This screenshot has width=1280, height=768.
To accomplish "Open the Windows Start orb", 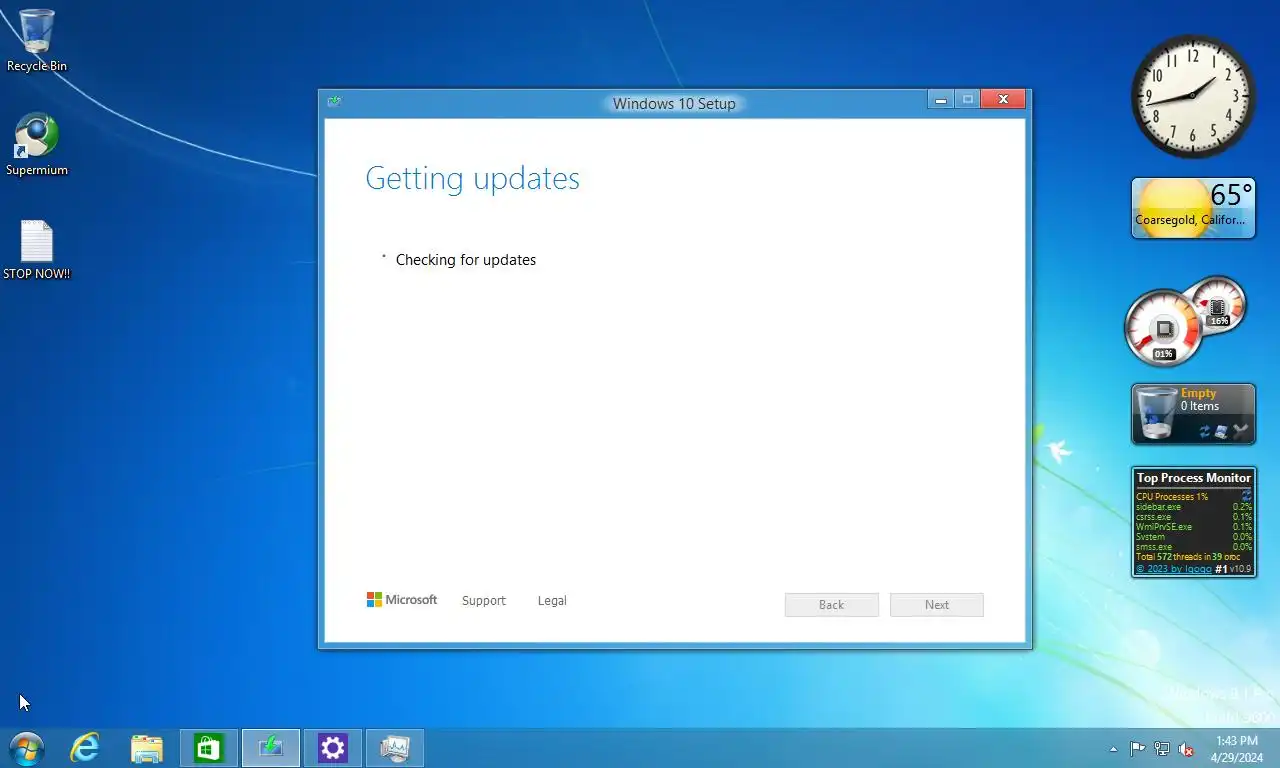I will [26, 748].
